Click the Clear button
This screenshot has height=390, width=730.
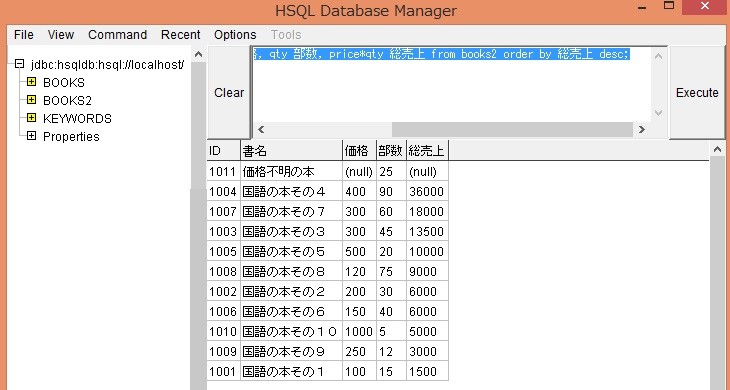[x=229, y=93]
